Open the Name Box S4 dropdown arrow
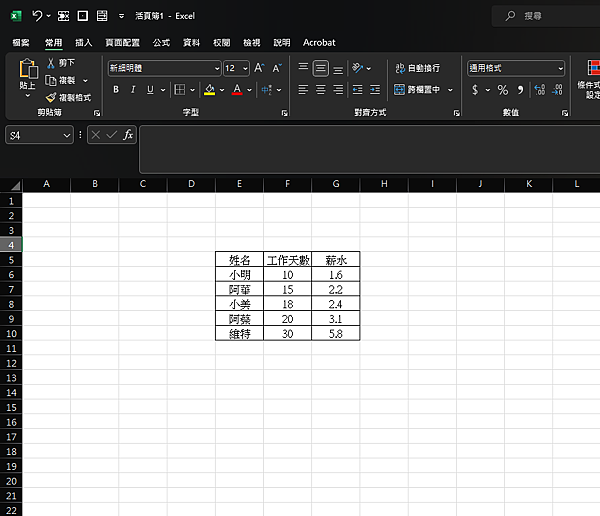The height and width of the screenshot is (516, 600). tap(67, 136)
